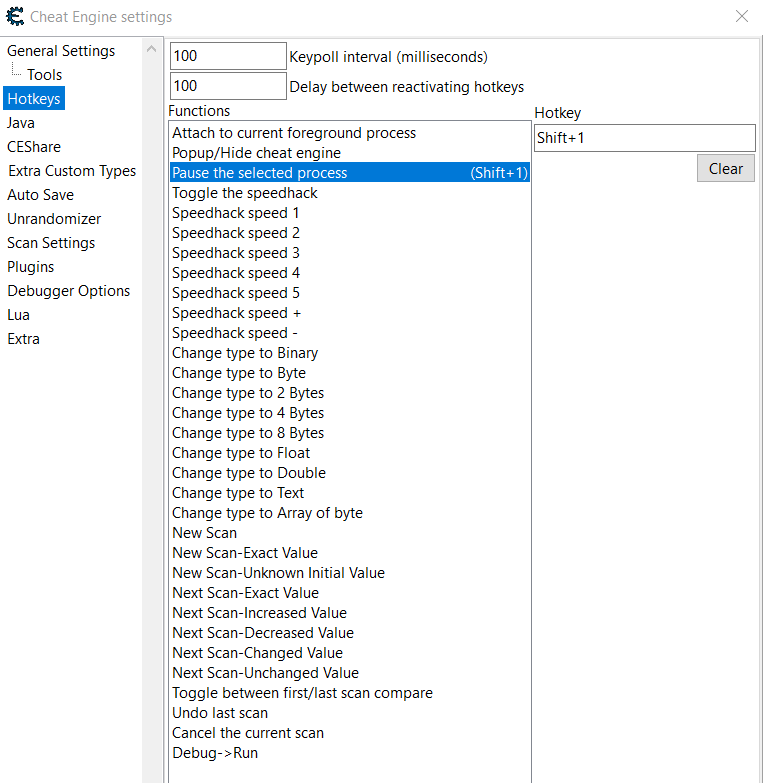Close the Cheat Engine settings window
This screenshot has width=763, height=783.
tap(741, 16)
